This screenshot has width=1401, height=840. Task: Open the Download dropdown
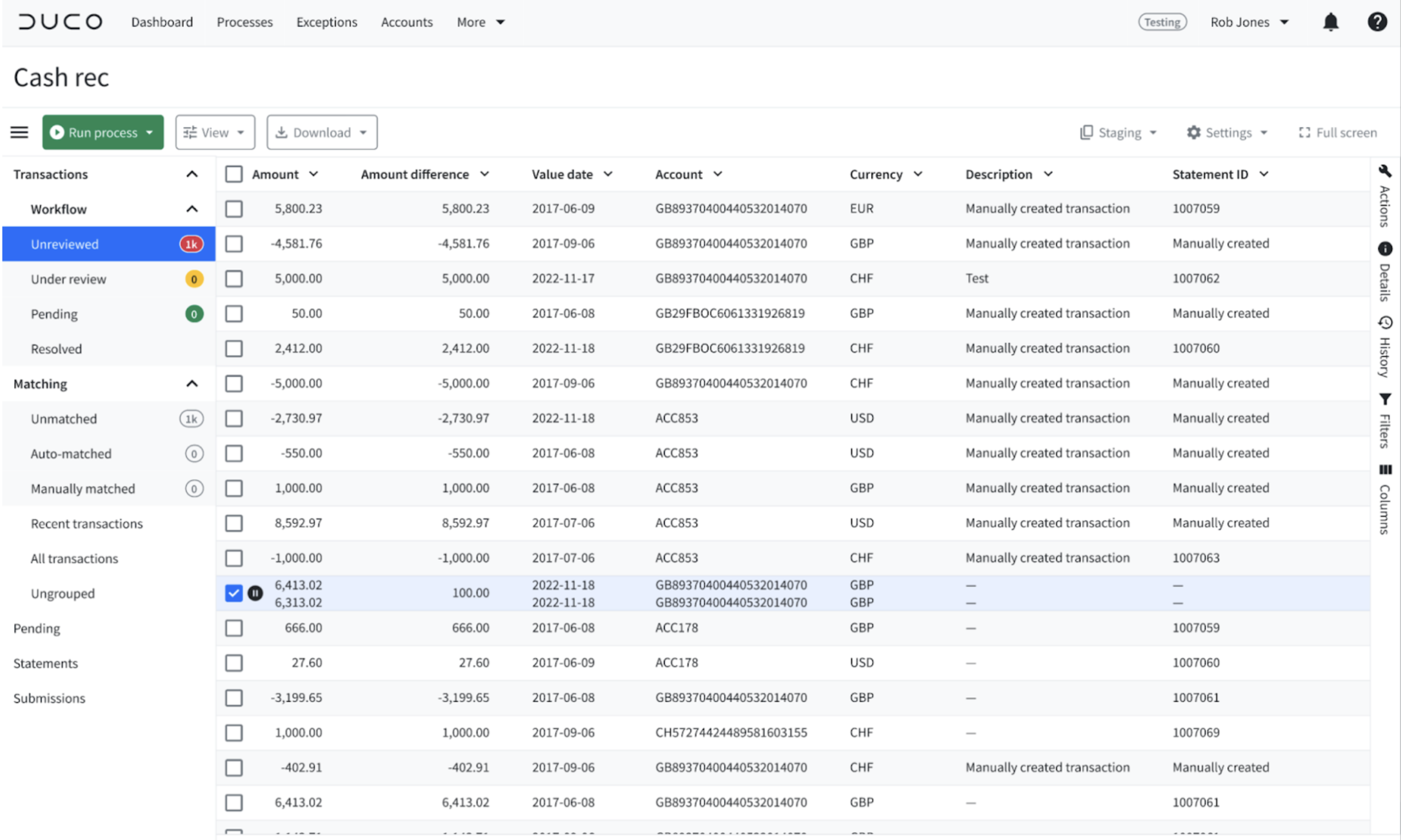click(x=322, y=133)
